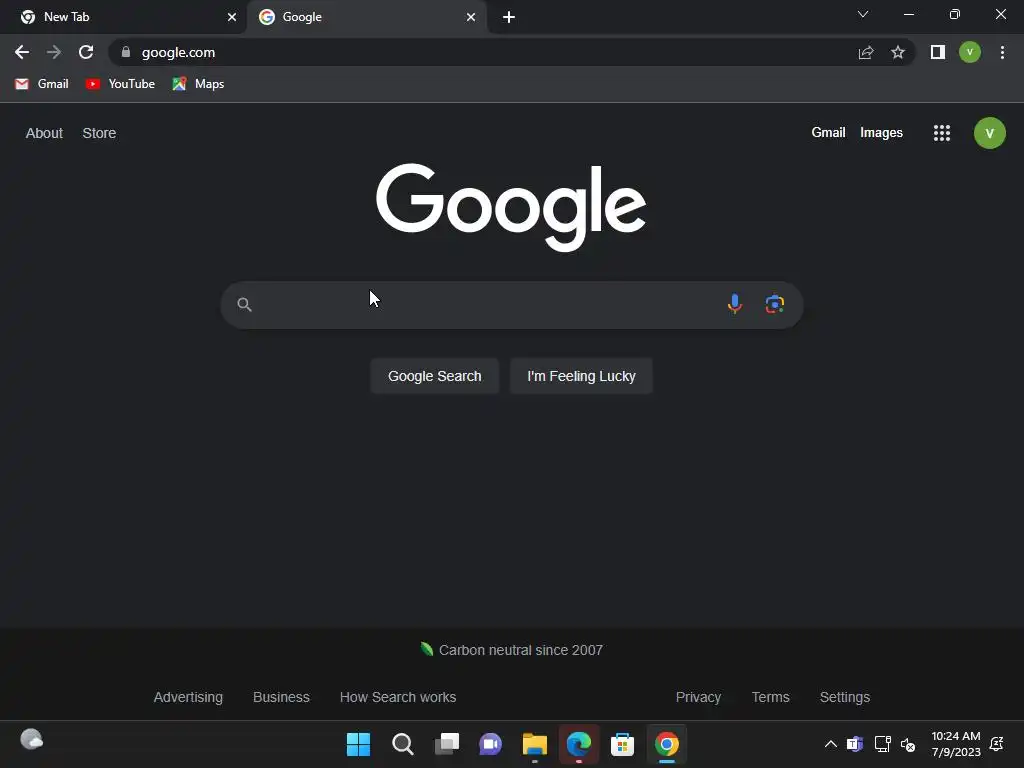Open the Google apps grid

(x=942, y=133)
